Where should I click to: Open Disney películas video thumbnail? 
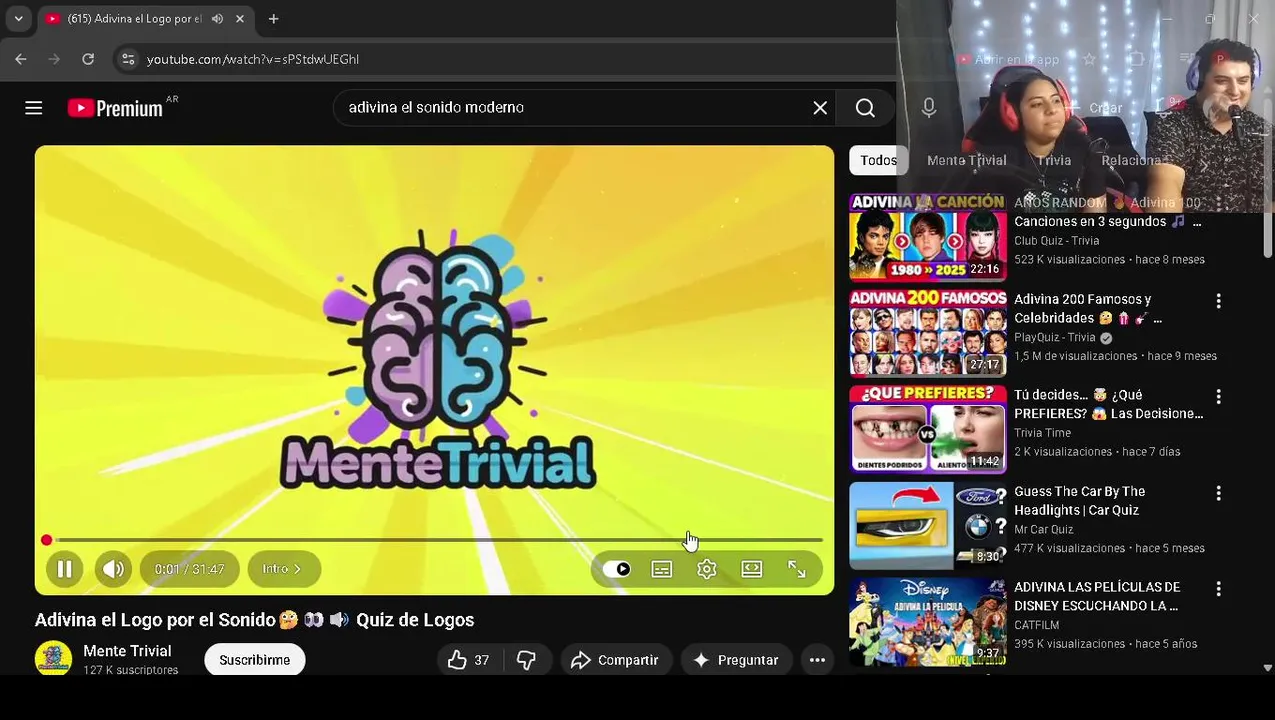pyautogui.click(x=928, y=621)
